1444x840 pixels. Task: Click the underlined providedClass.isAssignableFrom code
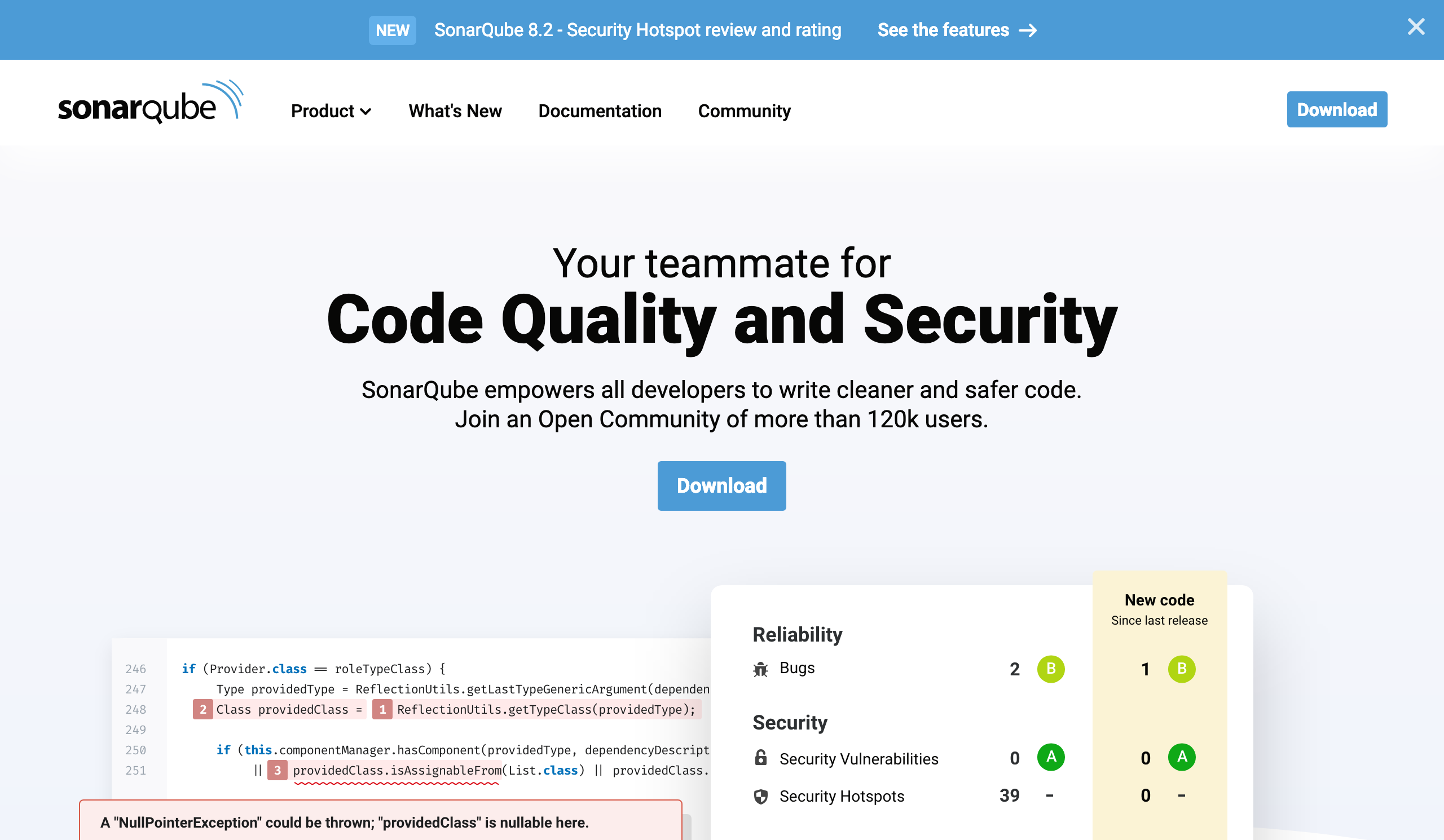coord(397,771)
